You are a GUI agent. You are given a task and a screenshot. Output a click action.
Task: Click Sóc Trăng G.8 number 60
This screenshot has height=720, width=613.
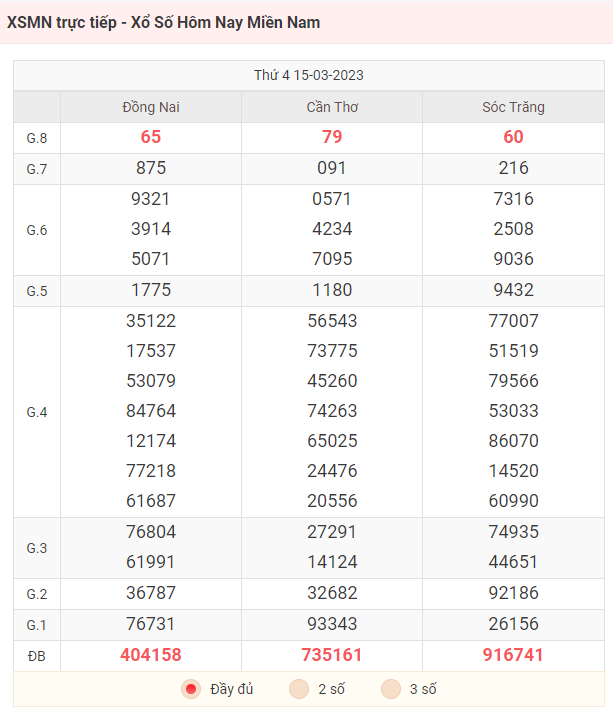513,137
